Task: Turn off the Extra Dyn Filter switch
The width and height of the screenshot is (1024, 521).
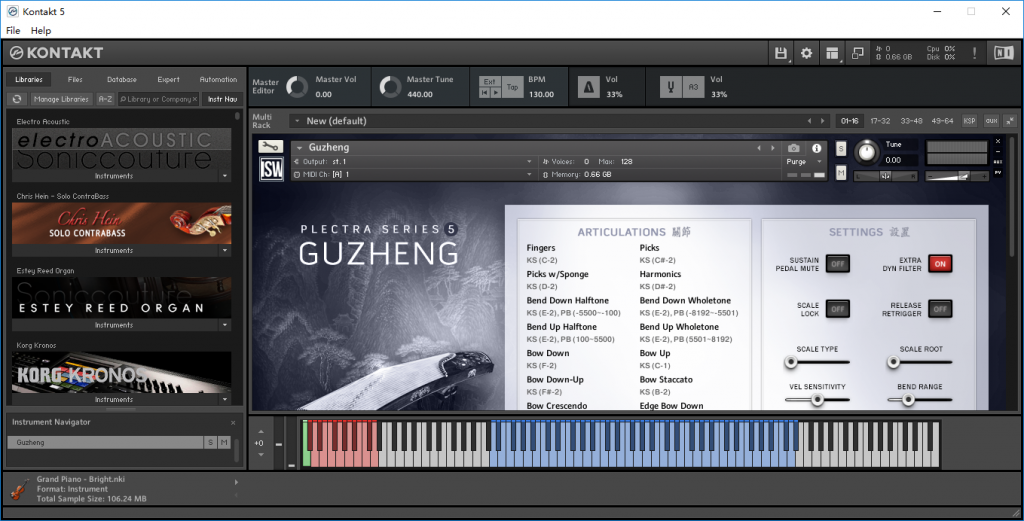Action: pyautogui.click(x=940, y=264)
